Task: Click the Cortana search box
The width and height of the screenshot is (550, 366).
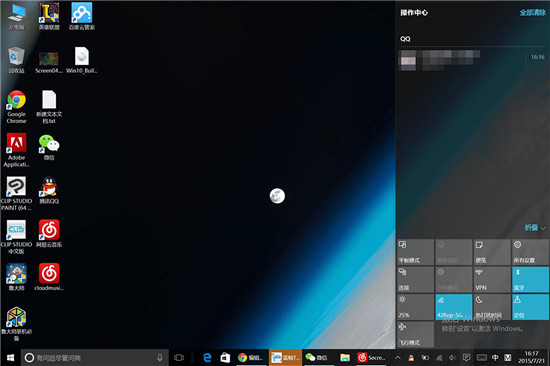Action: tap(94, 358)
